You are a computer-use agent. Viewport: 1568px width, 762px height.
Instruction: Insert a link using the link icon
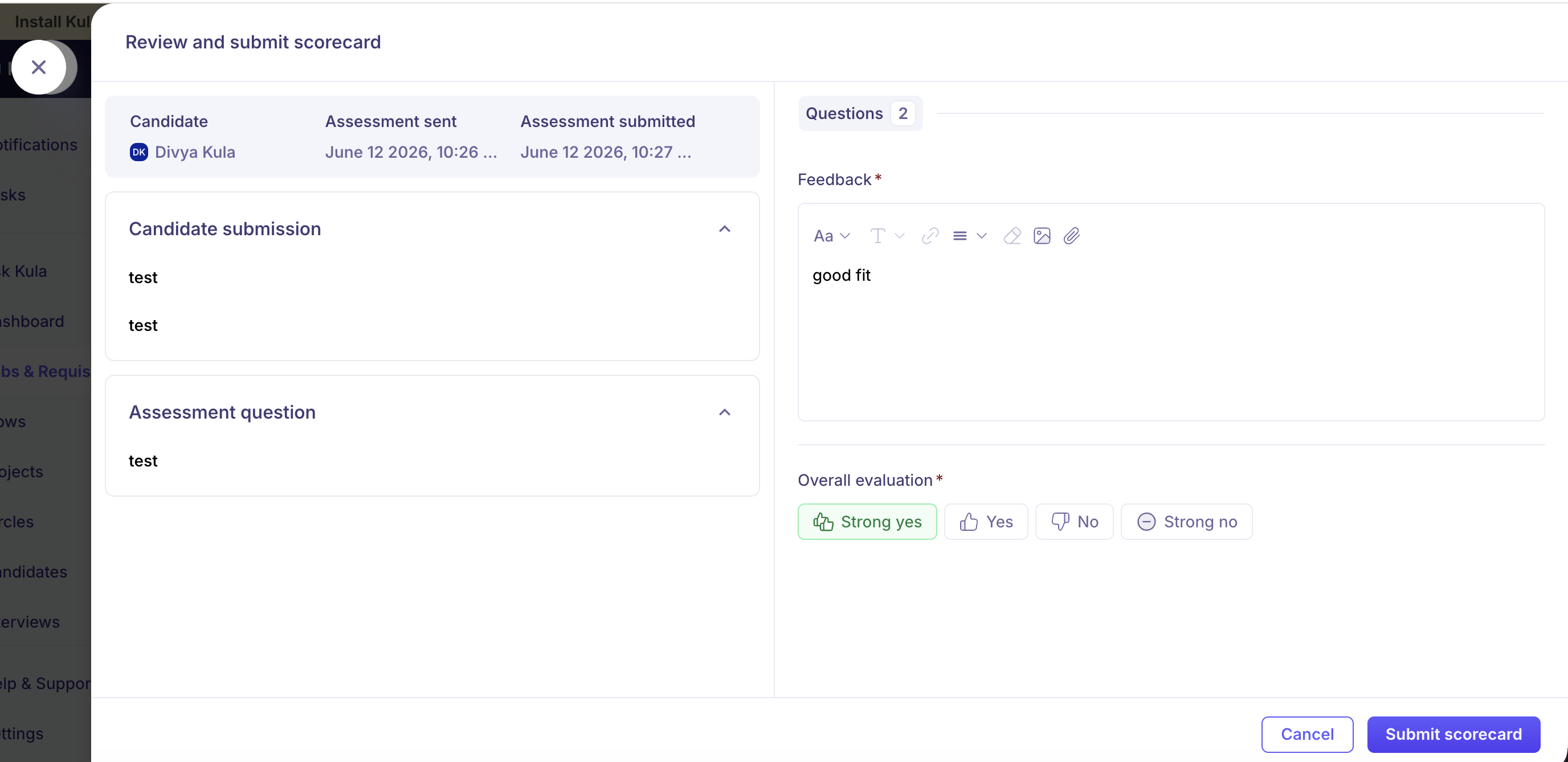click(x=929, y=236)
